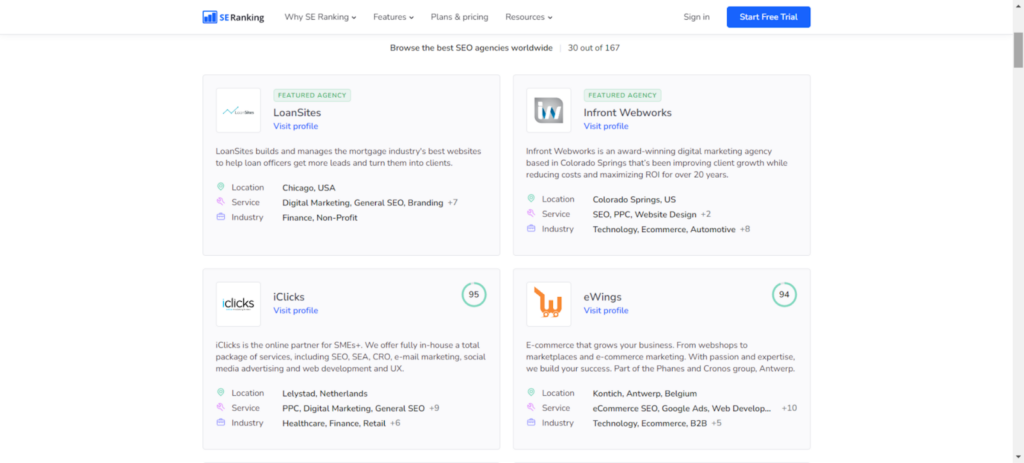Click the page vertical scrollbar thumb

[1018, 49]
